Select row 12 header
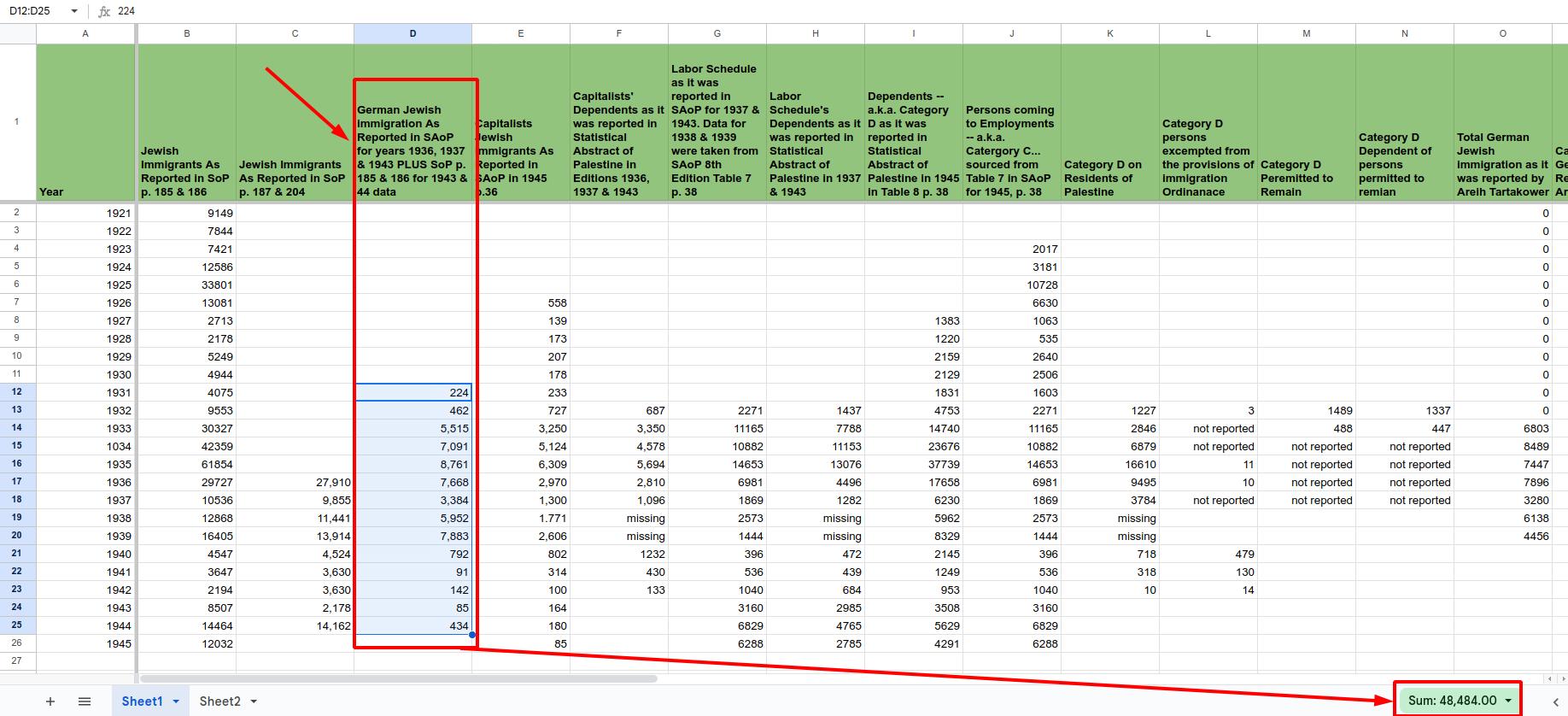Screen dimensions: 1568x716 click(17, 392)
